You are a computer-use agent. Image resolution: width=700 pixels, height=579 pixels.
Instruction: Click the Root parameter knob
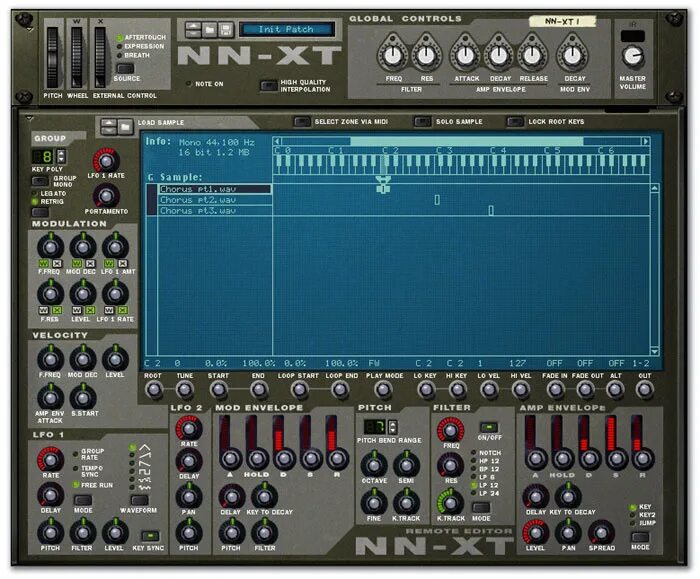click(x=154, y=390)
